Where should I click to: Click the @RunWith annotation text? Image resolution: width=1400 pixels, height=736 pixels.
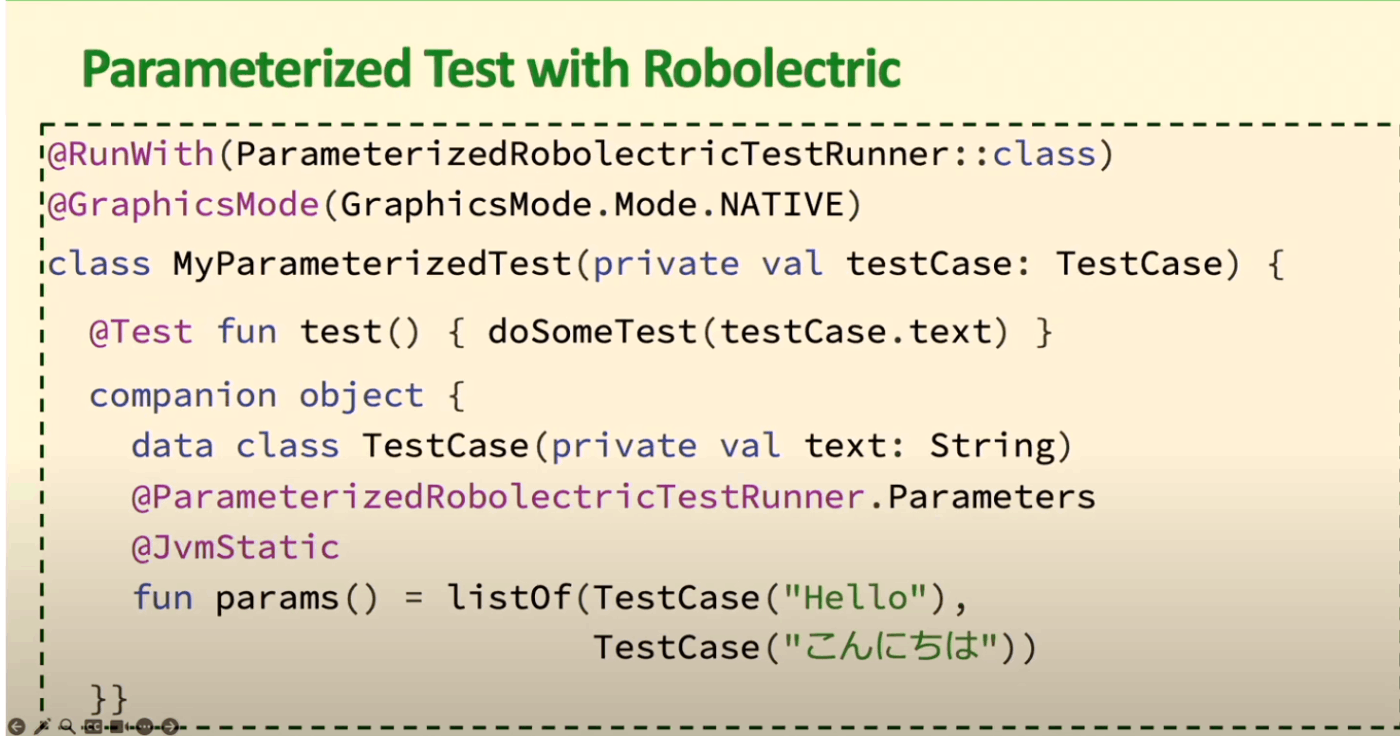point(130,155)
